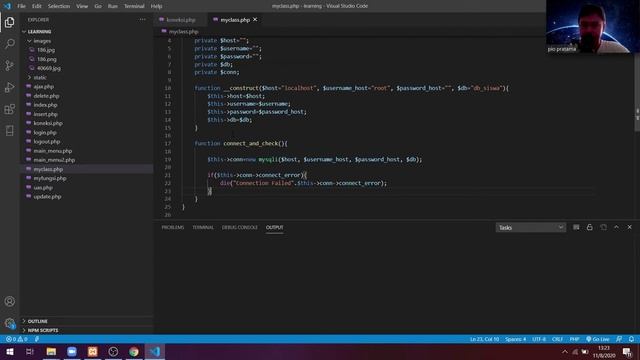640x360 pixels.
Task: Open the Run menu
Action: 113,6
